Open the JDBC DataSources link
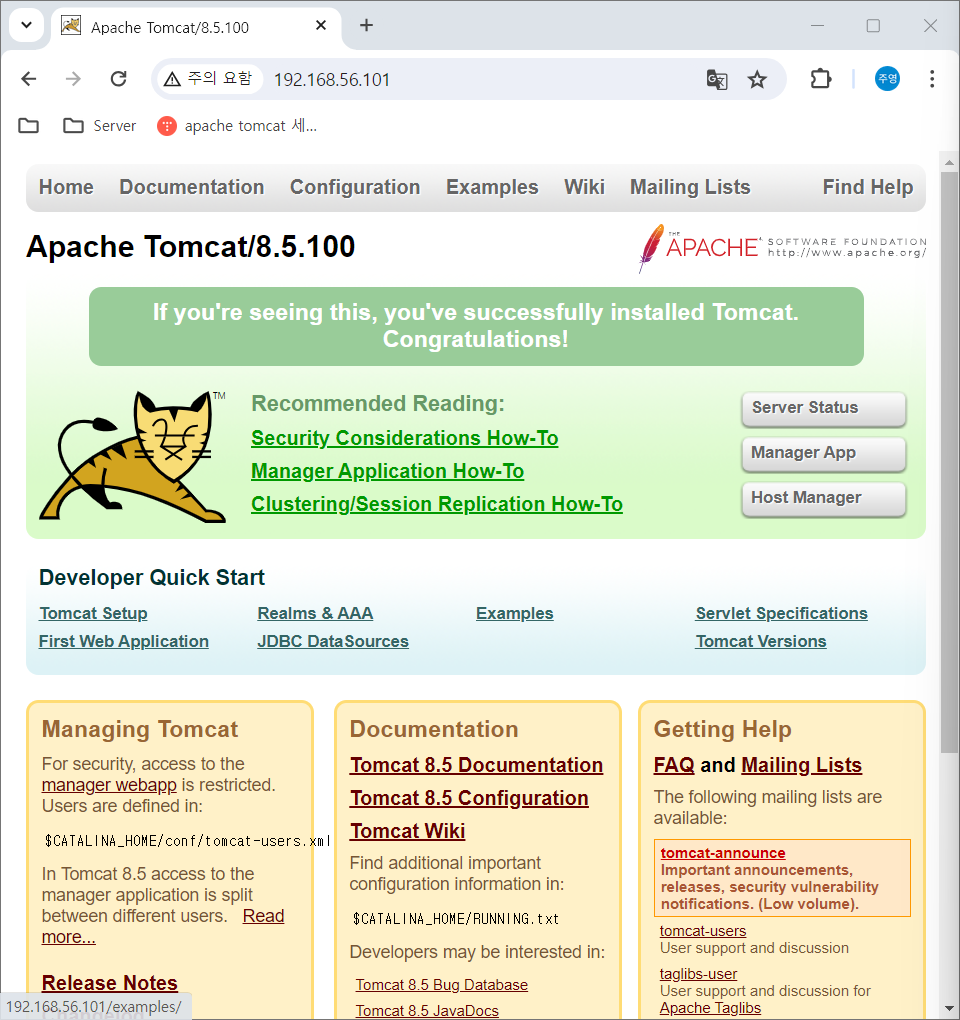Viewport: 960px width, 1020px height. coord(333,641)
